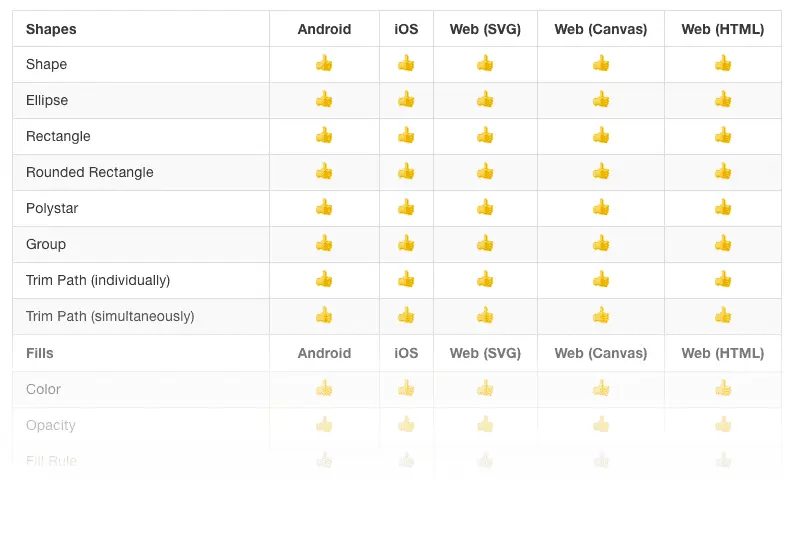Click the Trim Path (simultaneously) label

click(x=110, y=316)
